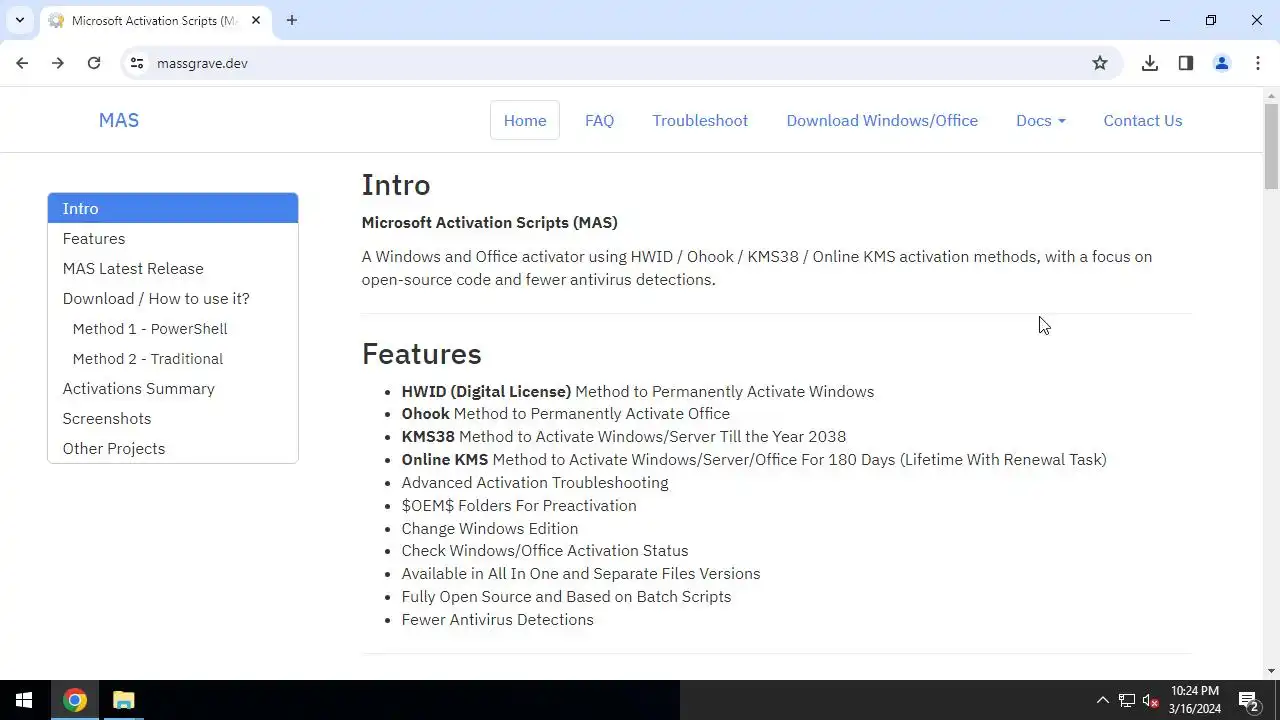Toggle the Chrome side panel
Screen dimensions: 1280x720
[x=1186, y=63]
